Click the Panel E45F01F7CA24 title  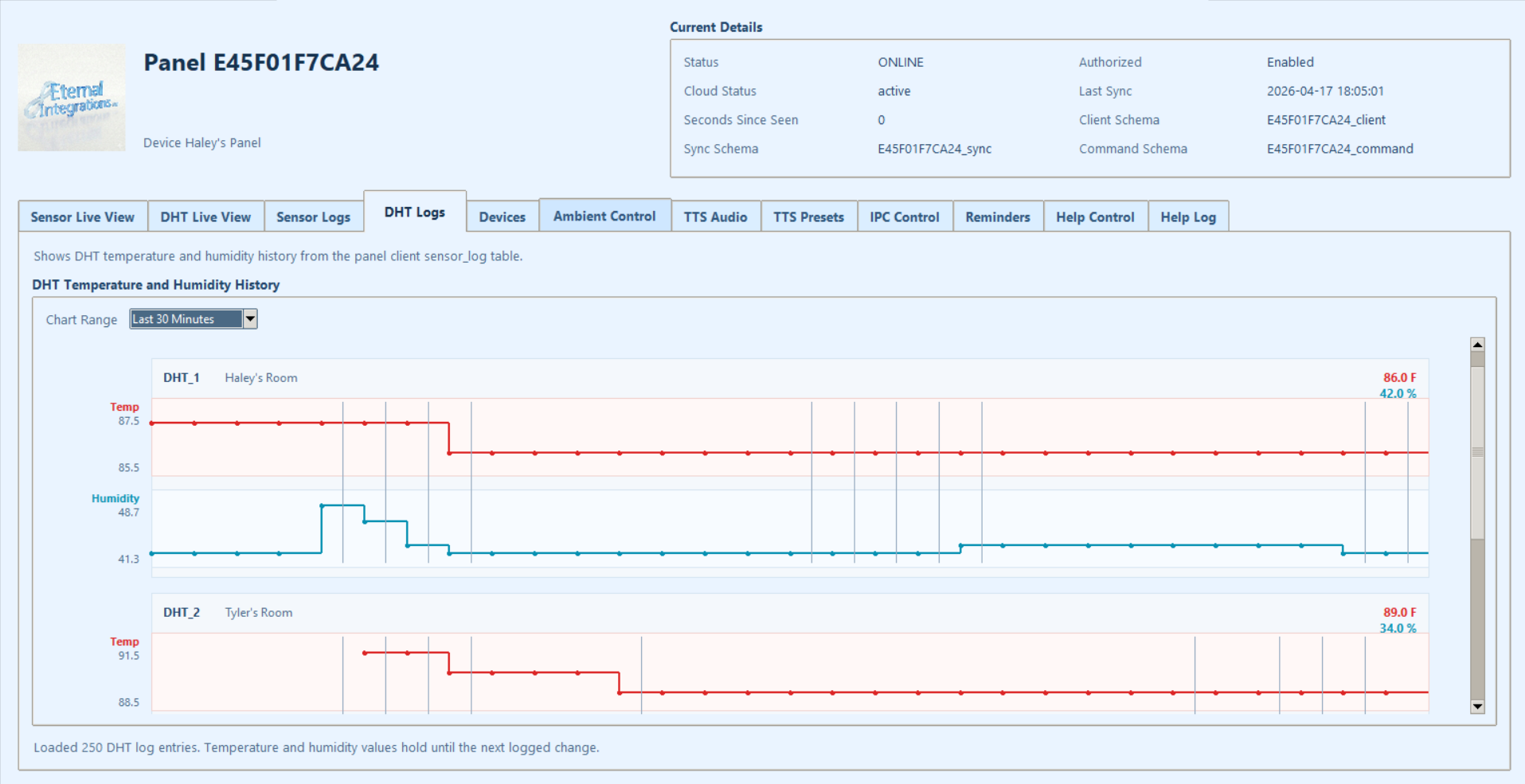tap(261, 62)
